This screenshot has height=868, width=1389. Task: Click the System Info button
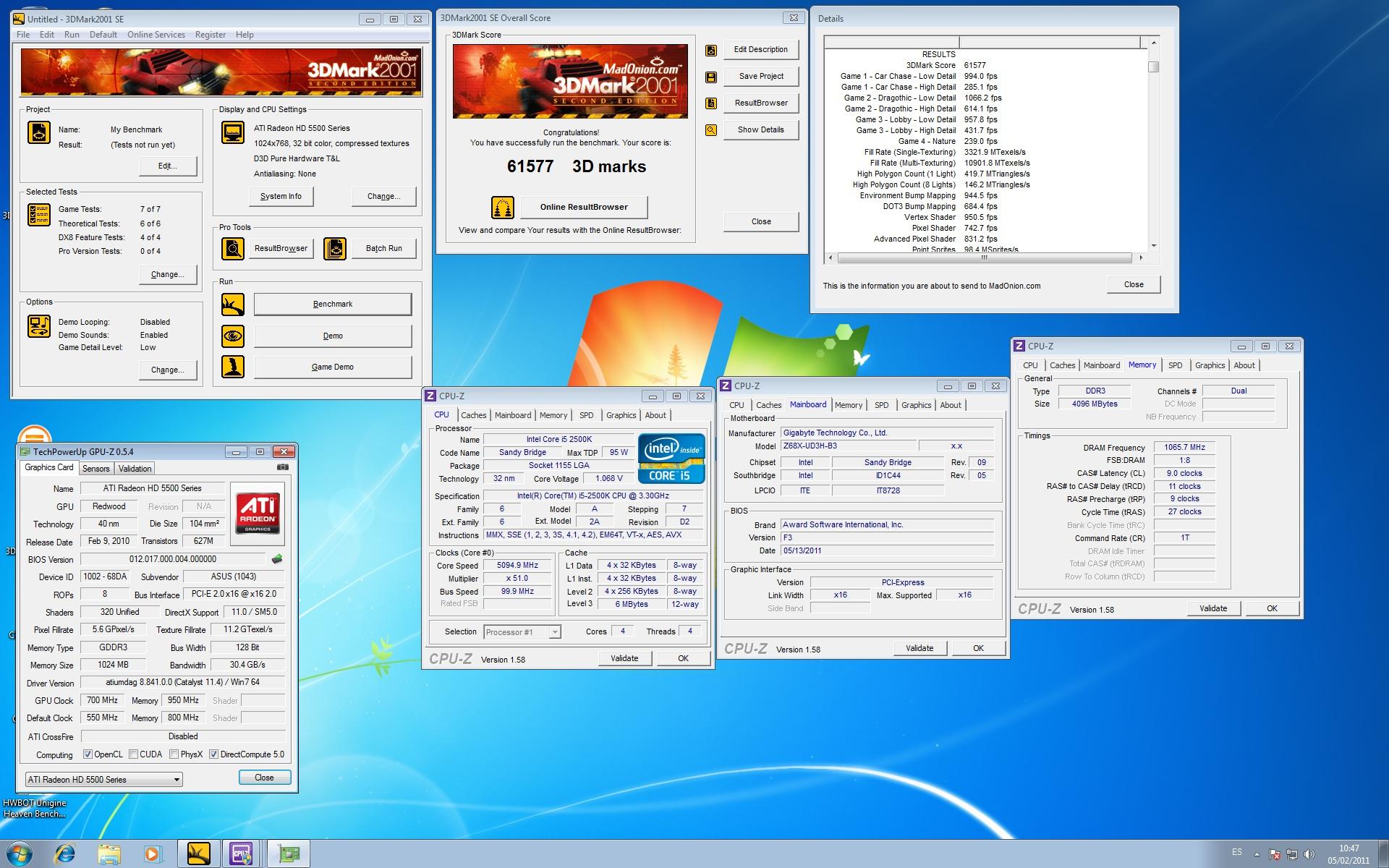coord(281,197)
